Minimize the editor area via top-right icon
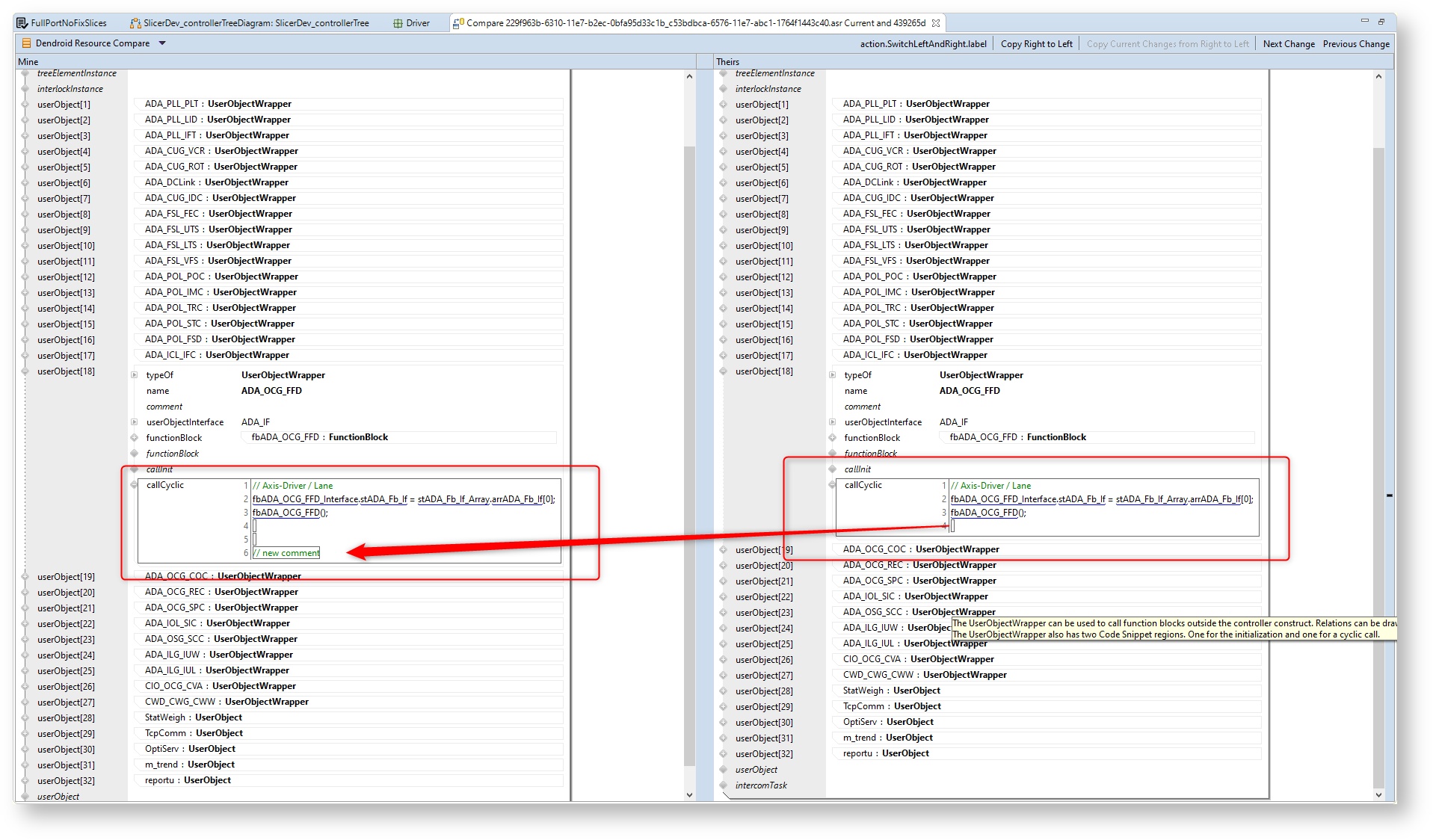This screenshot has height=840, width=1433. point(1364,21)
